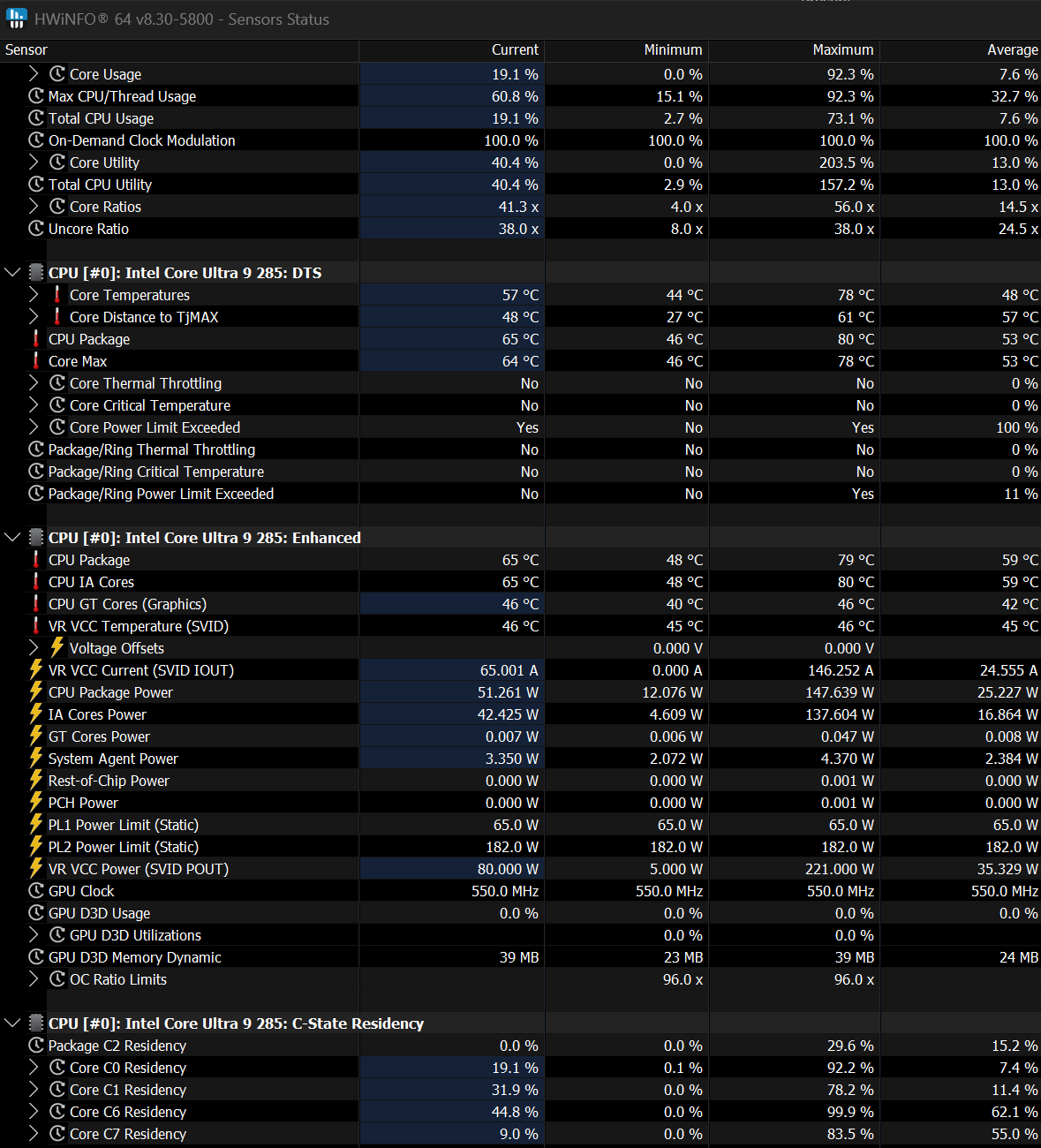Screen dimensions: 1041x1148
Task: Expand the Voltage Offsets row
Action: pyautogui.click(x=34, y=648)
